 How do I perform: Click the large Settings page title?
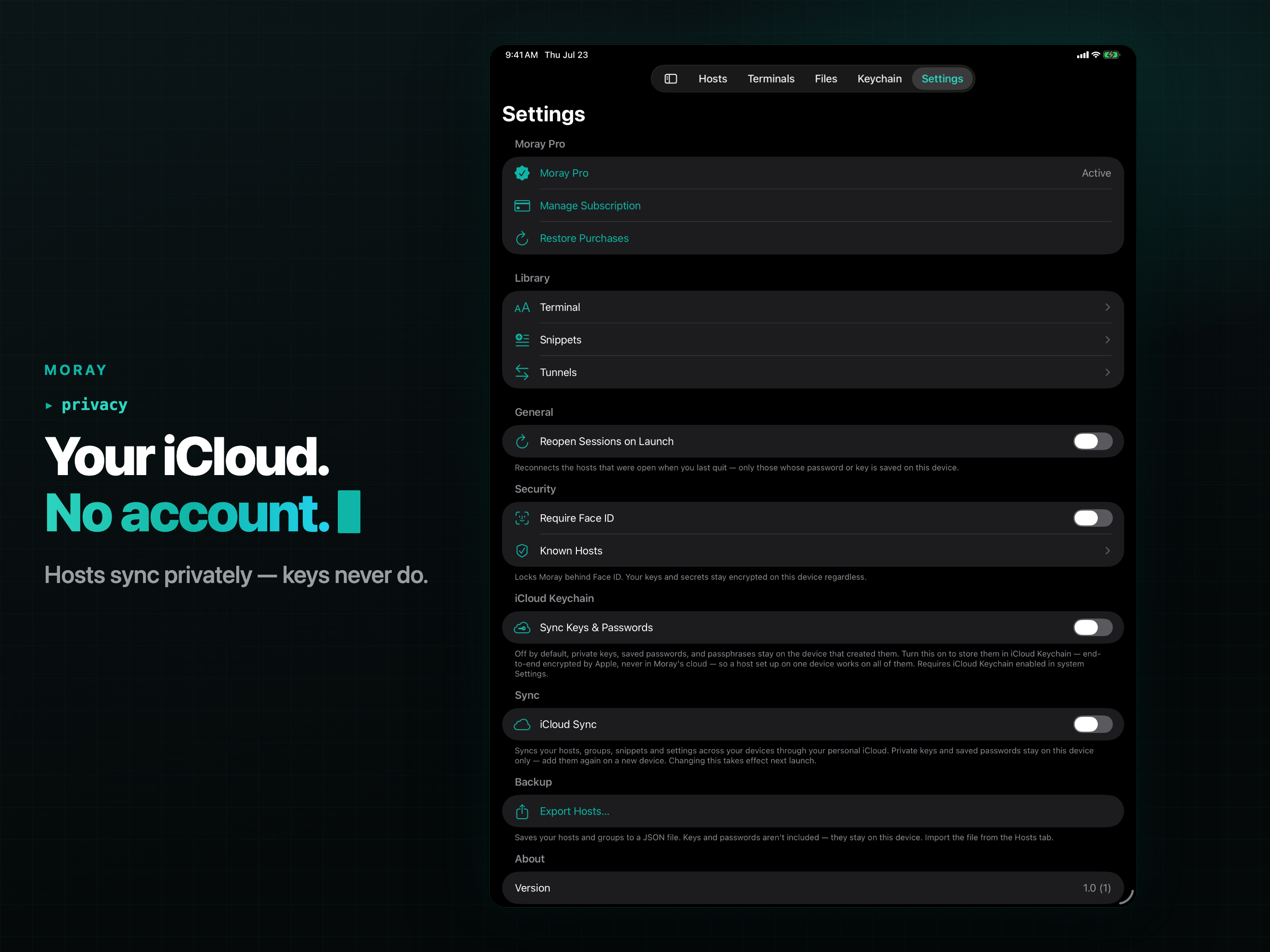click(543, 114)
